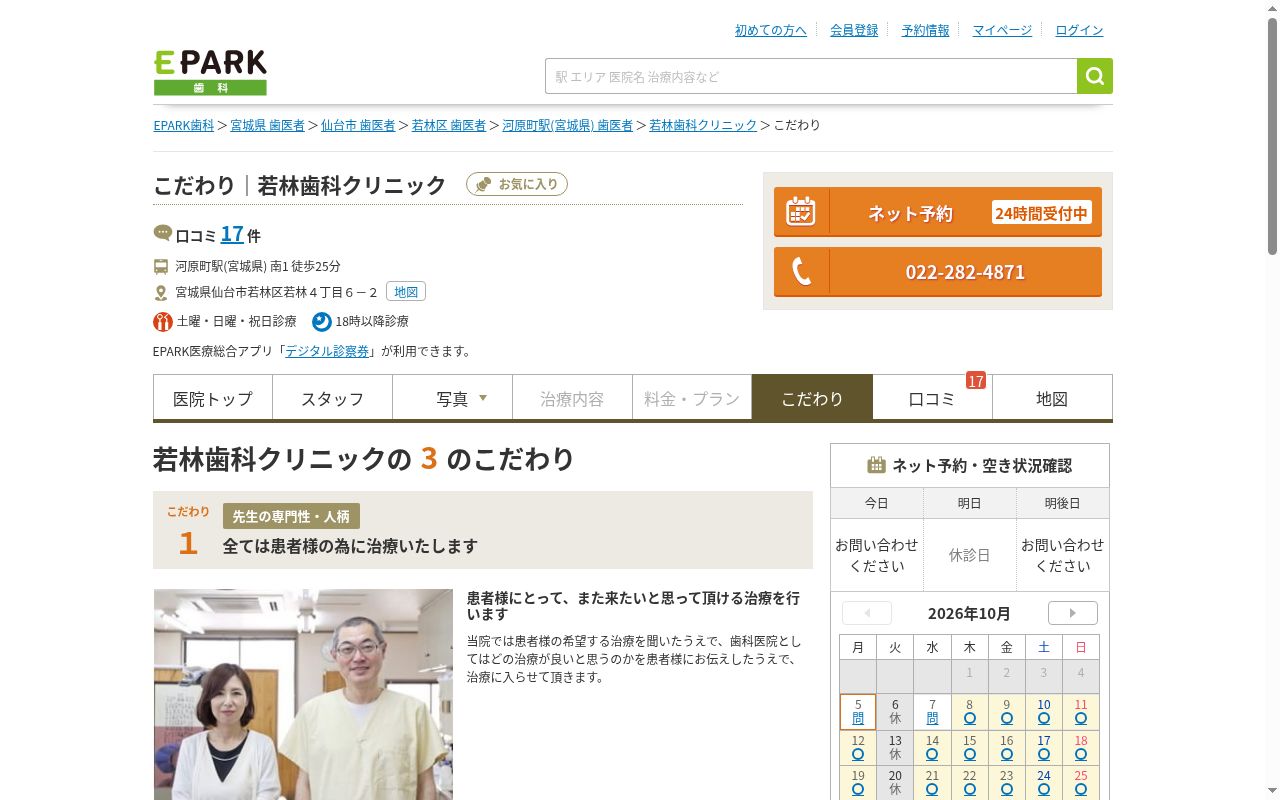Click the green search magnifier button

1095,76
